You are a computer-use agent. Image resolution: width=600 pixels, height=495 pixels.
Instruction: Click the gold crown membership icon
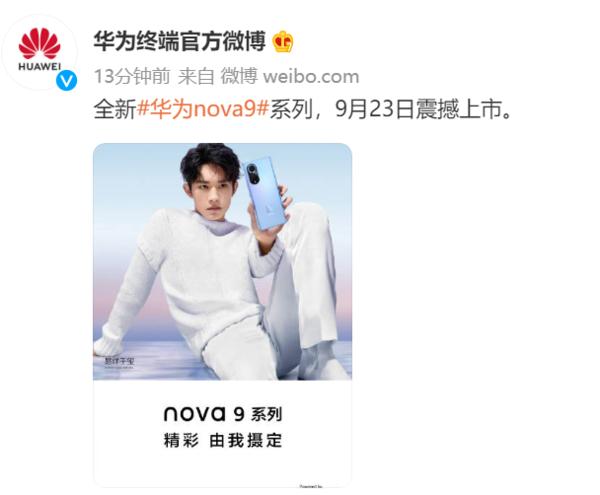283,41
